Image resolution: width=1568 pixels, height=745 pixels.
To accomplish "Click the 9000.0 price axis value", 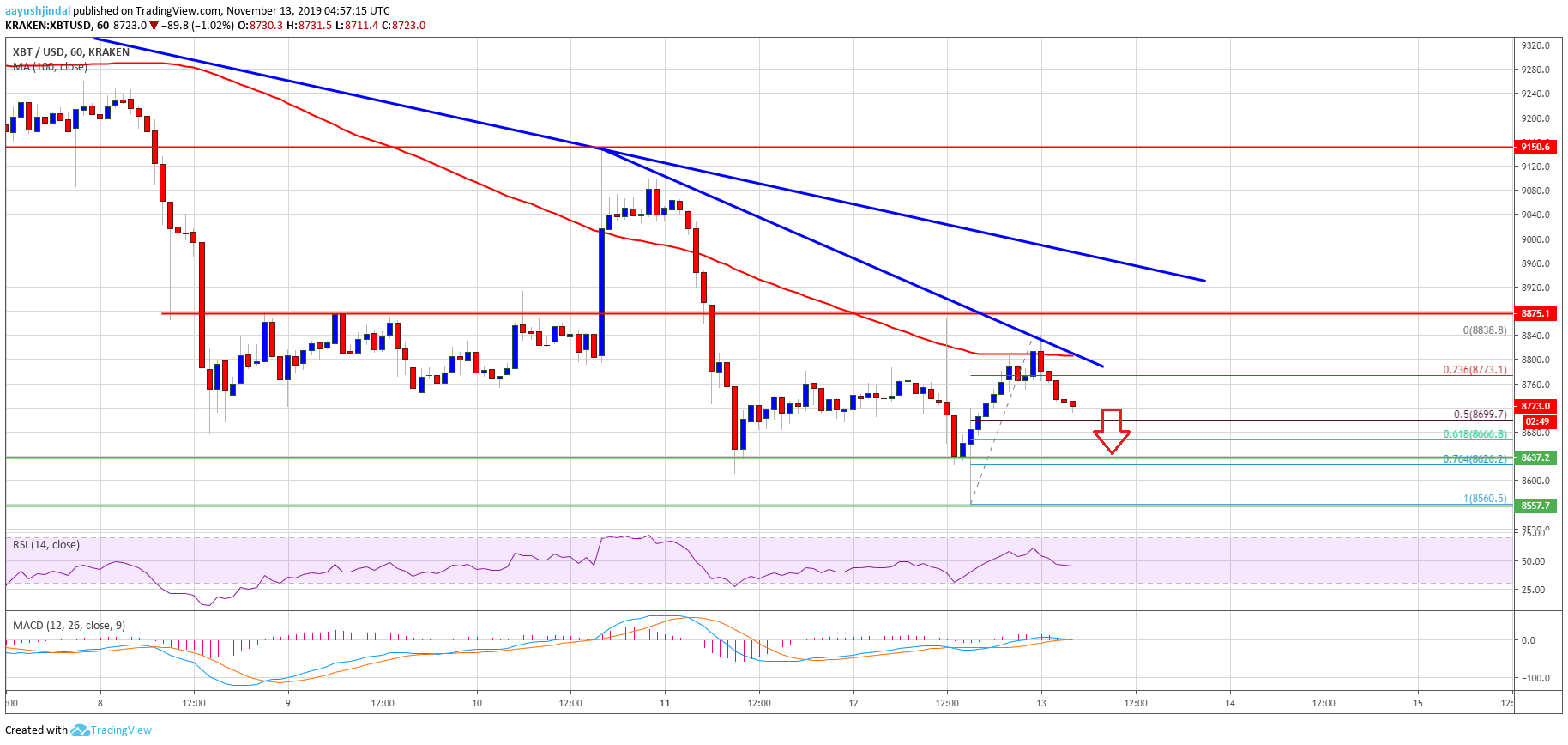I will (x=1535, y=239).
